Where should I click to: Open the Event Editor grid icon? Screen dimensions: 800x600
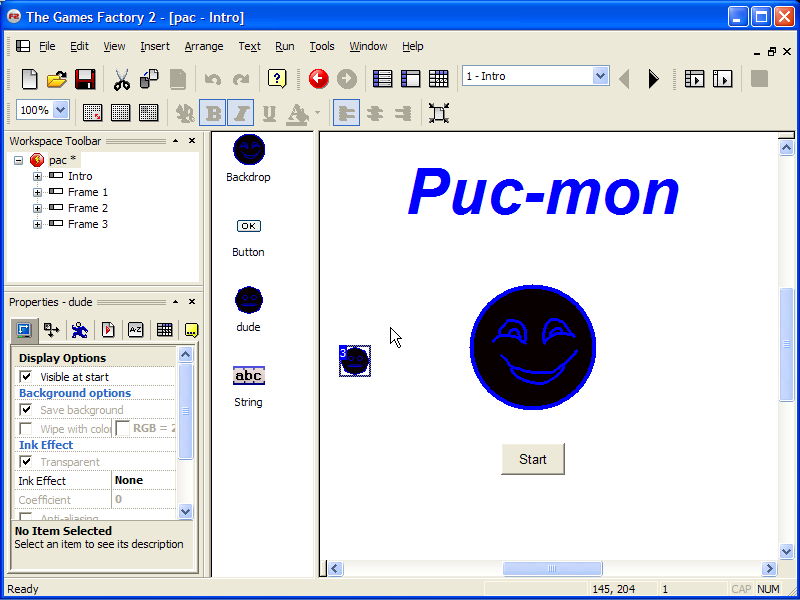(438, 79)
